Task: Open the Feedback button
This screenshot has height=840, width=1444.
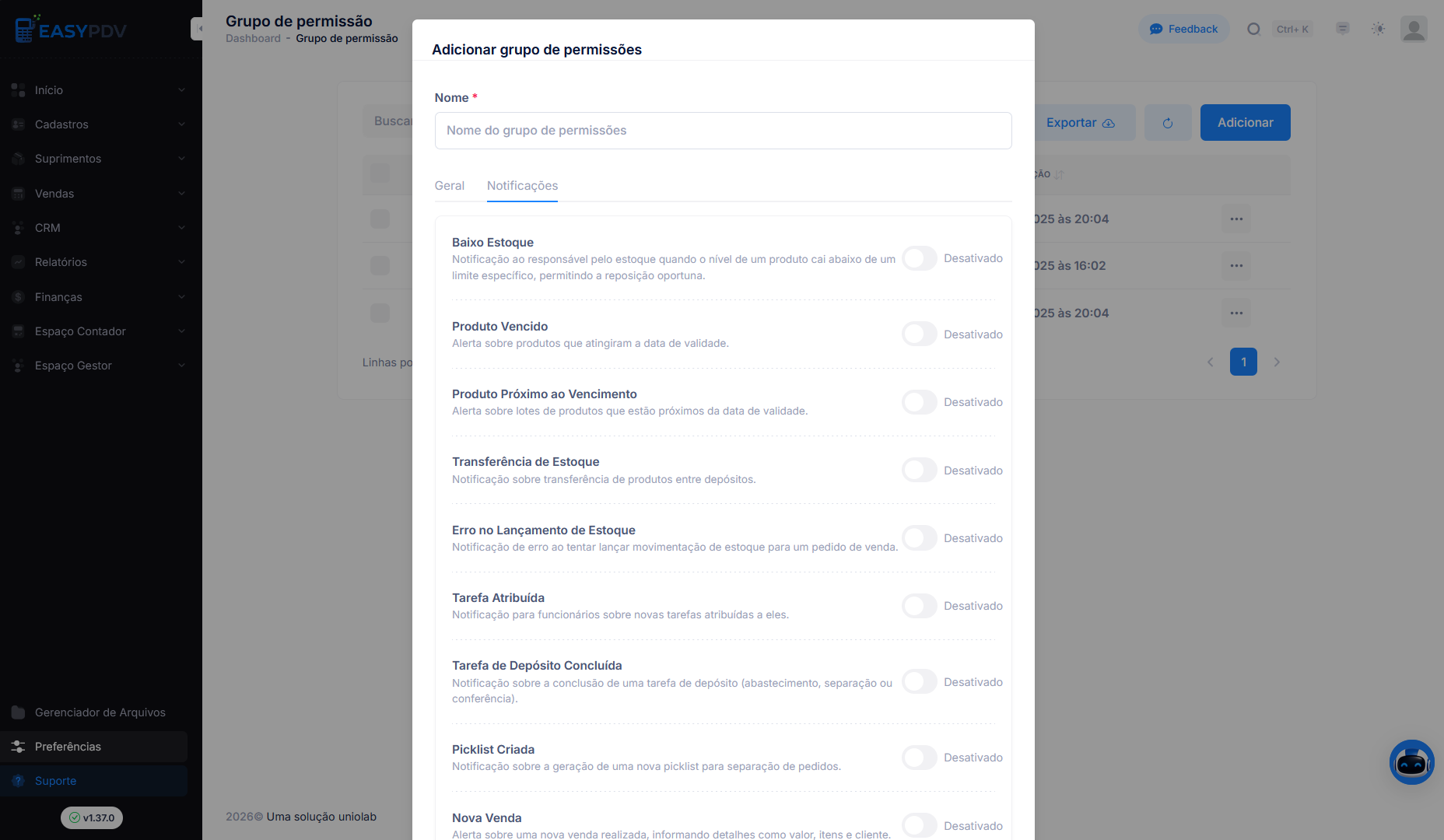Action: click(1183, 29)
